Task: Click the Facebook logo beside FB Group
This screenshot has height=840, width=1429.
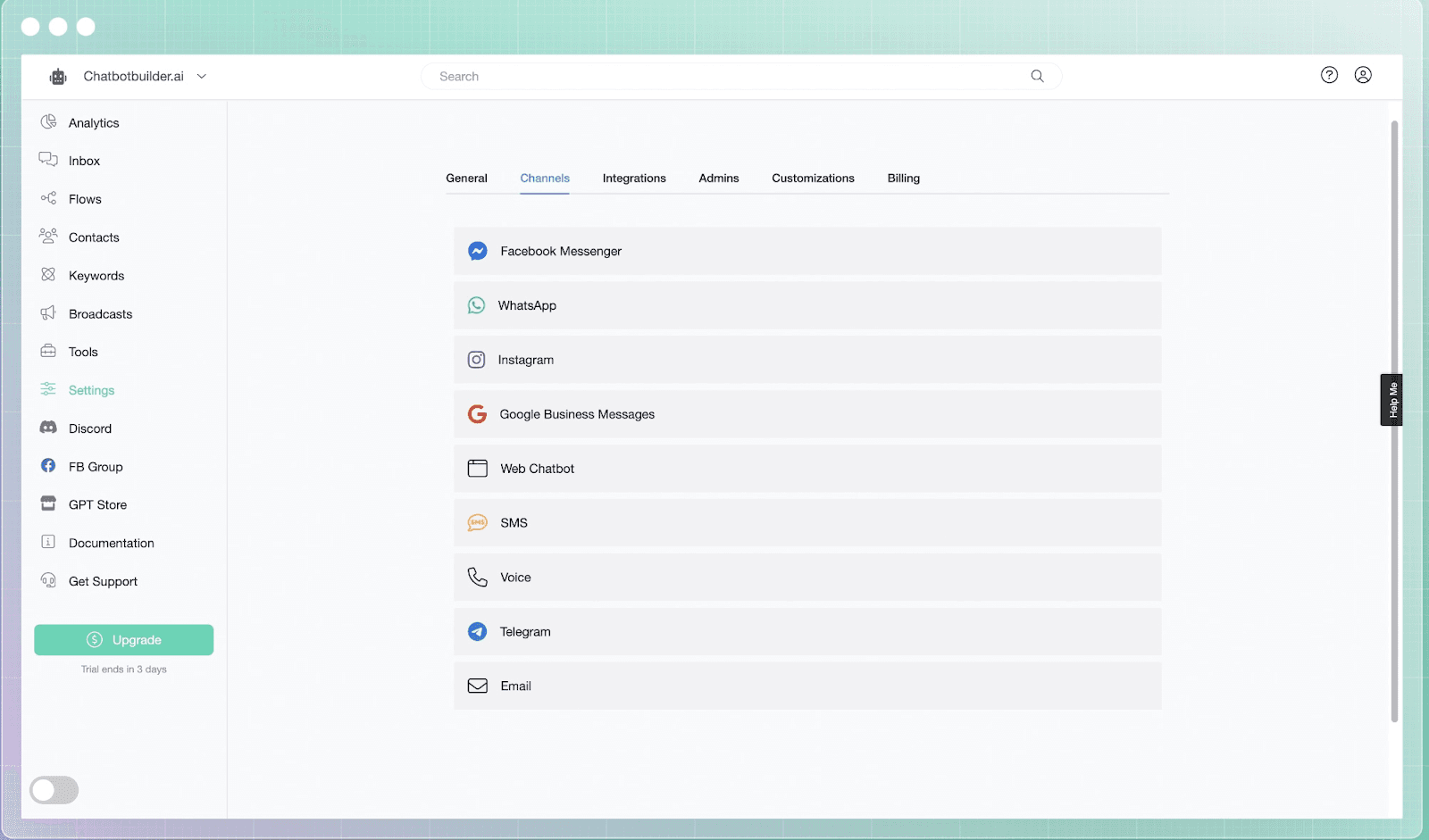Action: click(48, 466)
